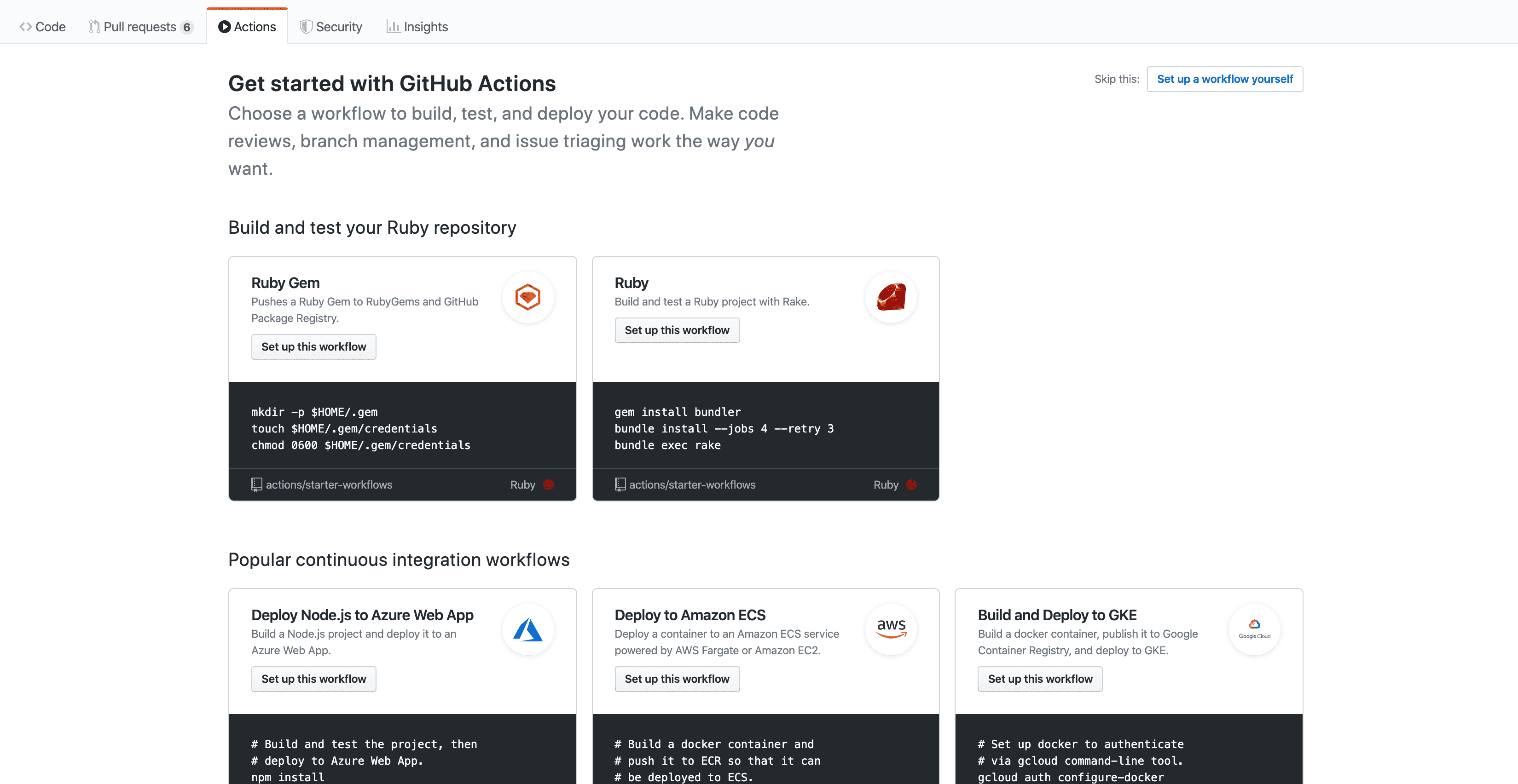This screenshot has width=1518, height=784.
Task: Click the Azure triangle logo icon
Action: (527, 630)
